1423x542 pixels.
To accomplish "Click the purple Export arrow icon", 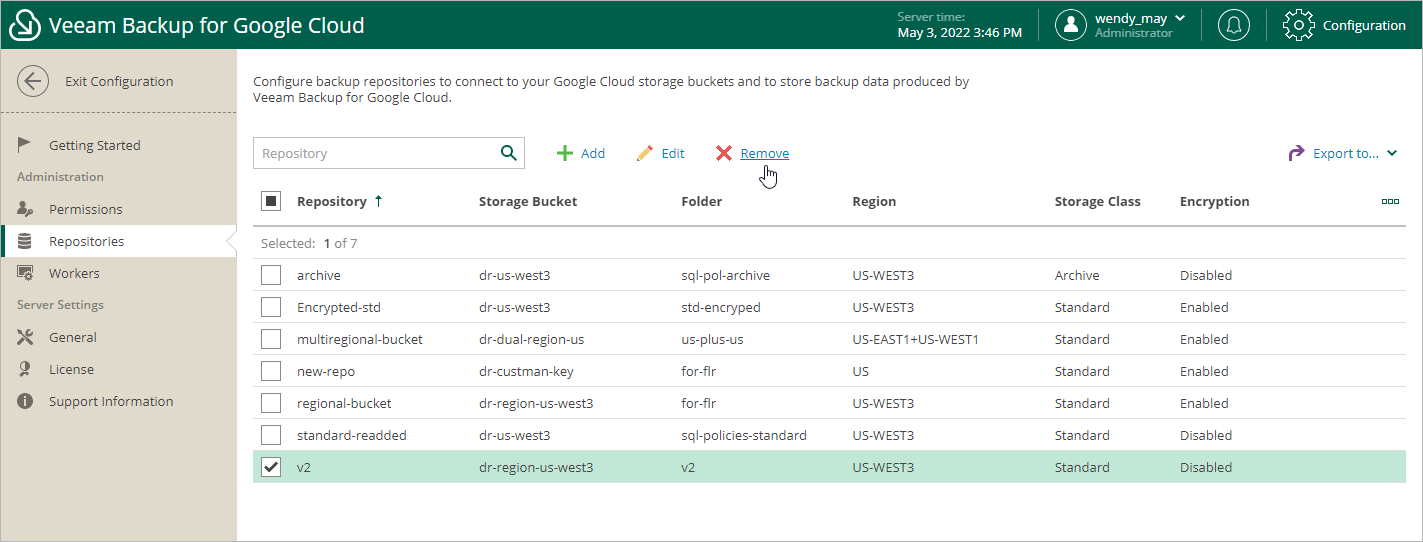I will click(1296, 153).
